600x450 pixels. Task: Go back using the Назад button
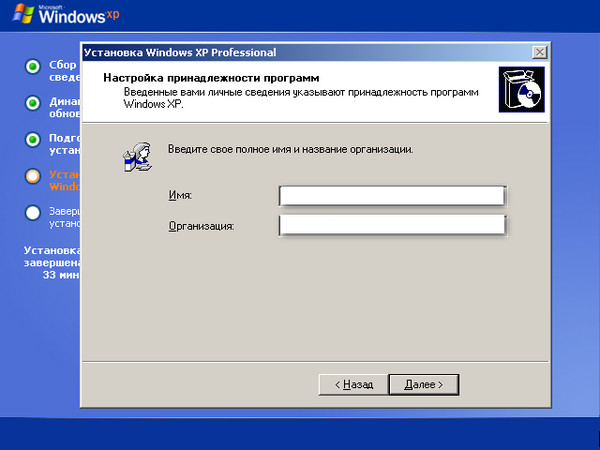pos(354,384)
